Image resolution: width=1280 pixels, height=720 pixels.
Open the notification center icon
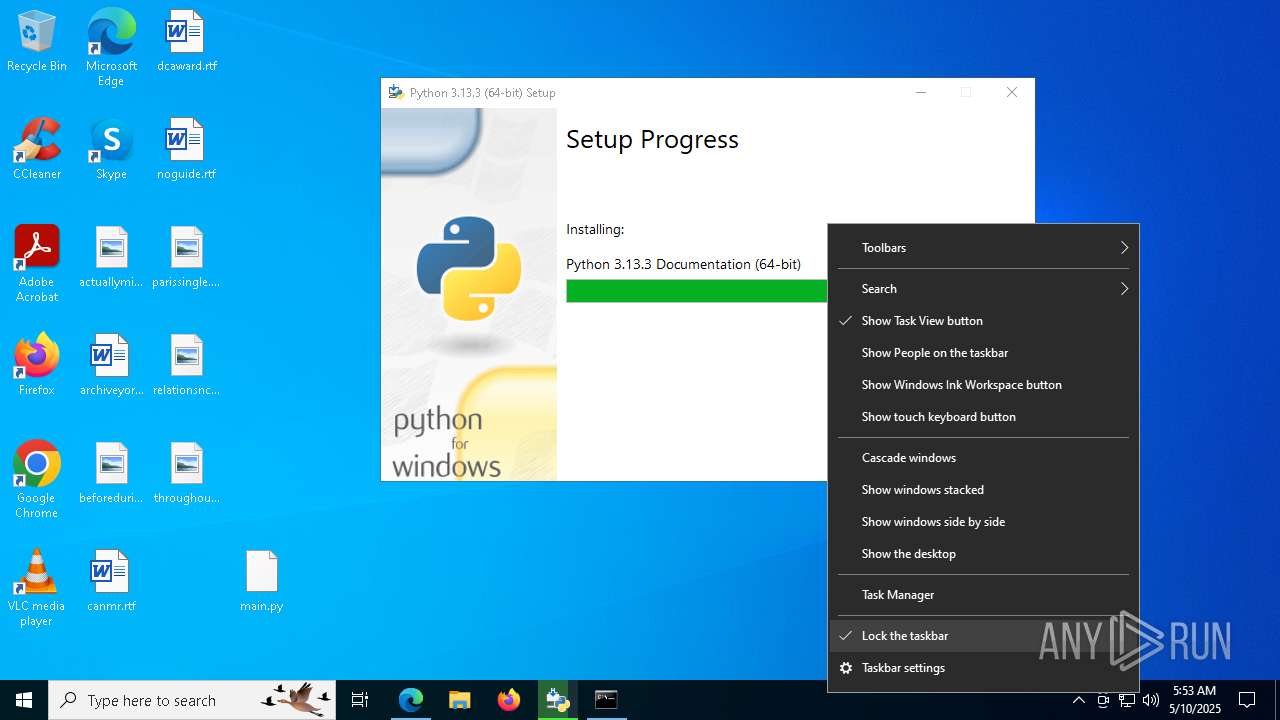coord(1247,700)
